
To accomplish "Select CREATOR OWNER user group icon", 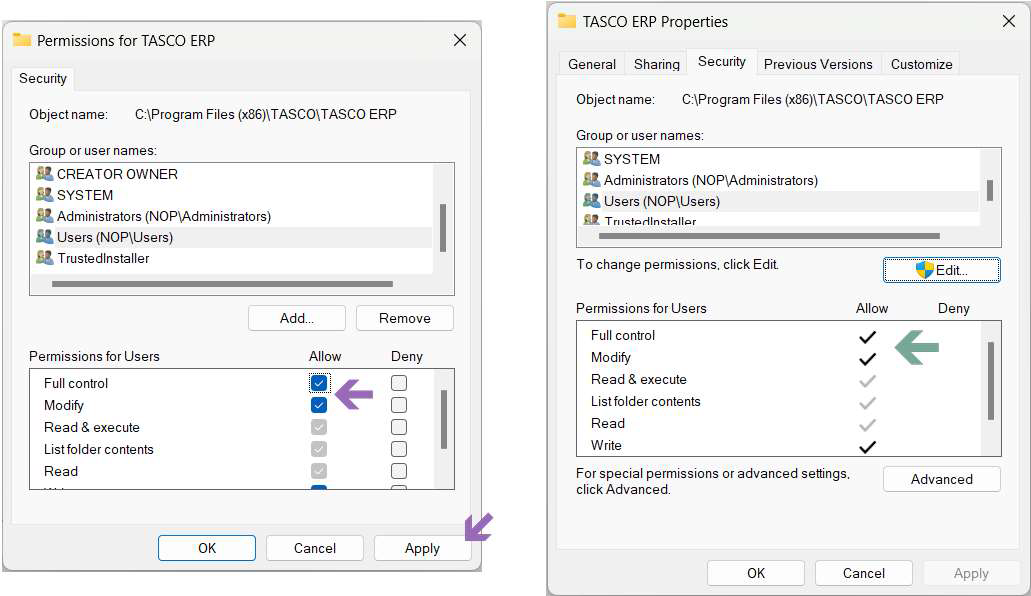I will coord(44,174).
